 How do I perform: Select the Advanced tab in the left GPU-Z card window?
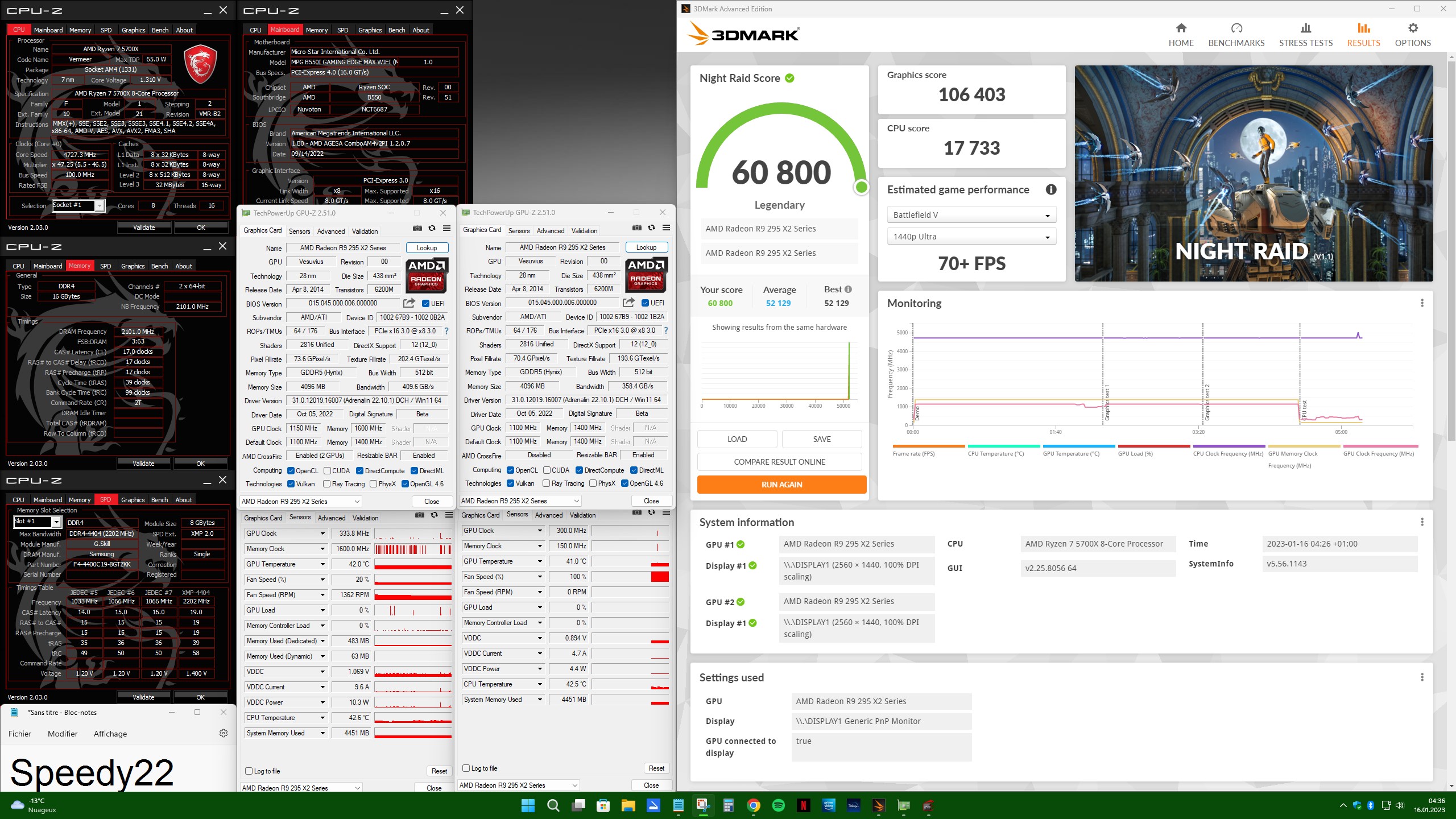point(331,231)
